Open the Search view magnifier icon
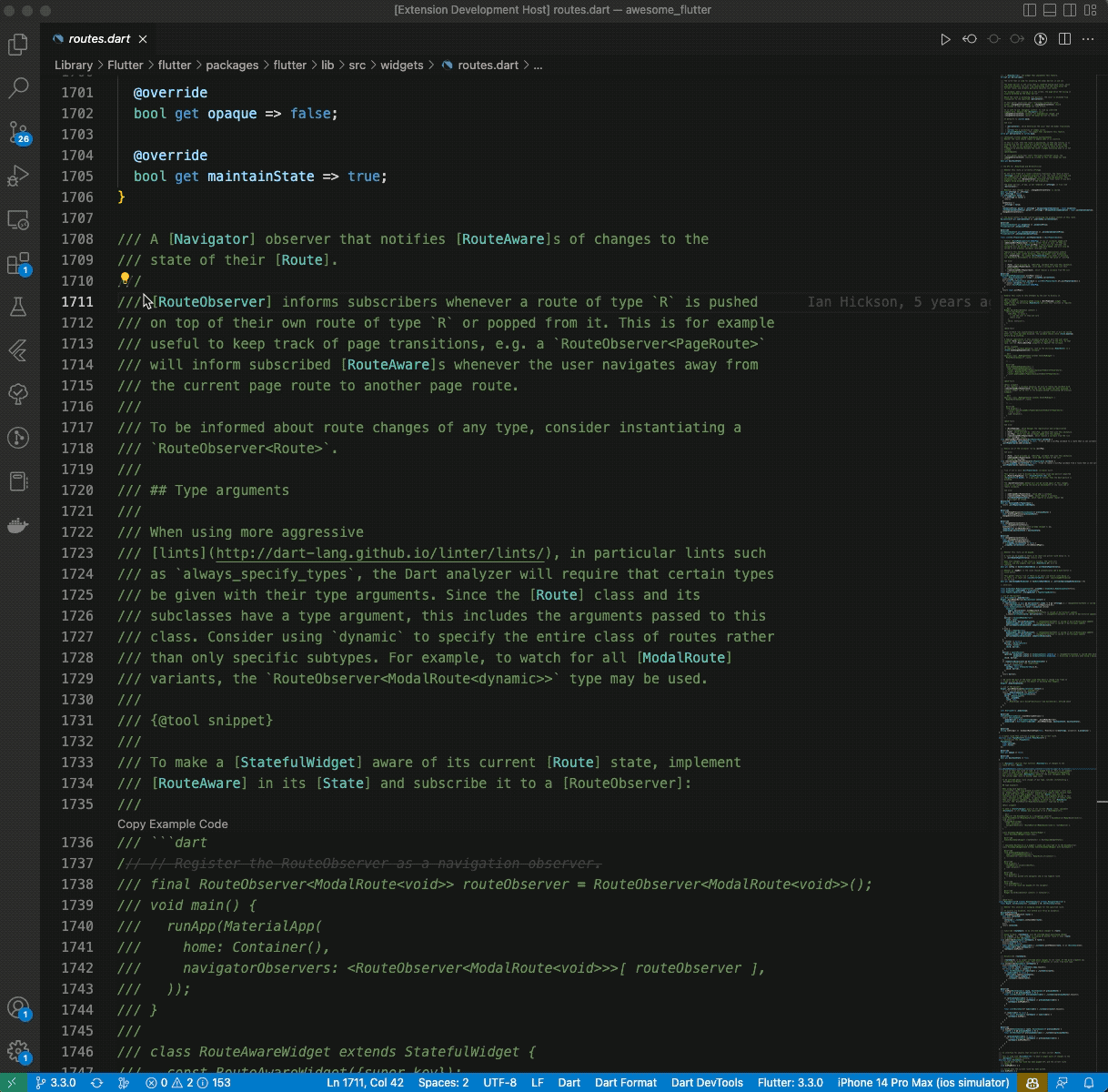The height and width of the screenshot is (1092, 1108). click(18, 87)
